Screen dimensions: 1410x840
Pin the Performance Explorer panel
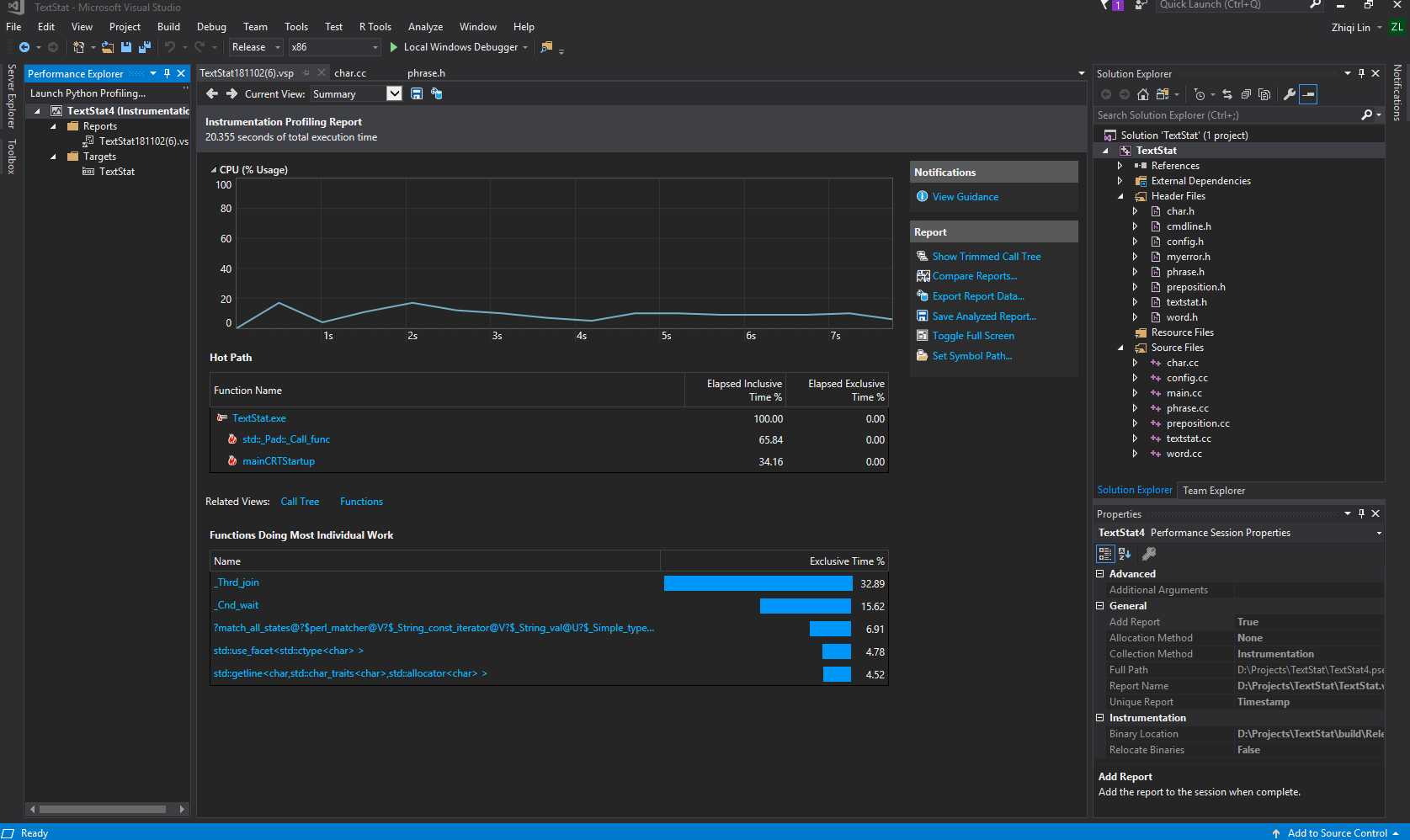(x=167, y=73)
